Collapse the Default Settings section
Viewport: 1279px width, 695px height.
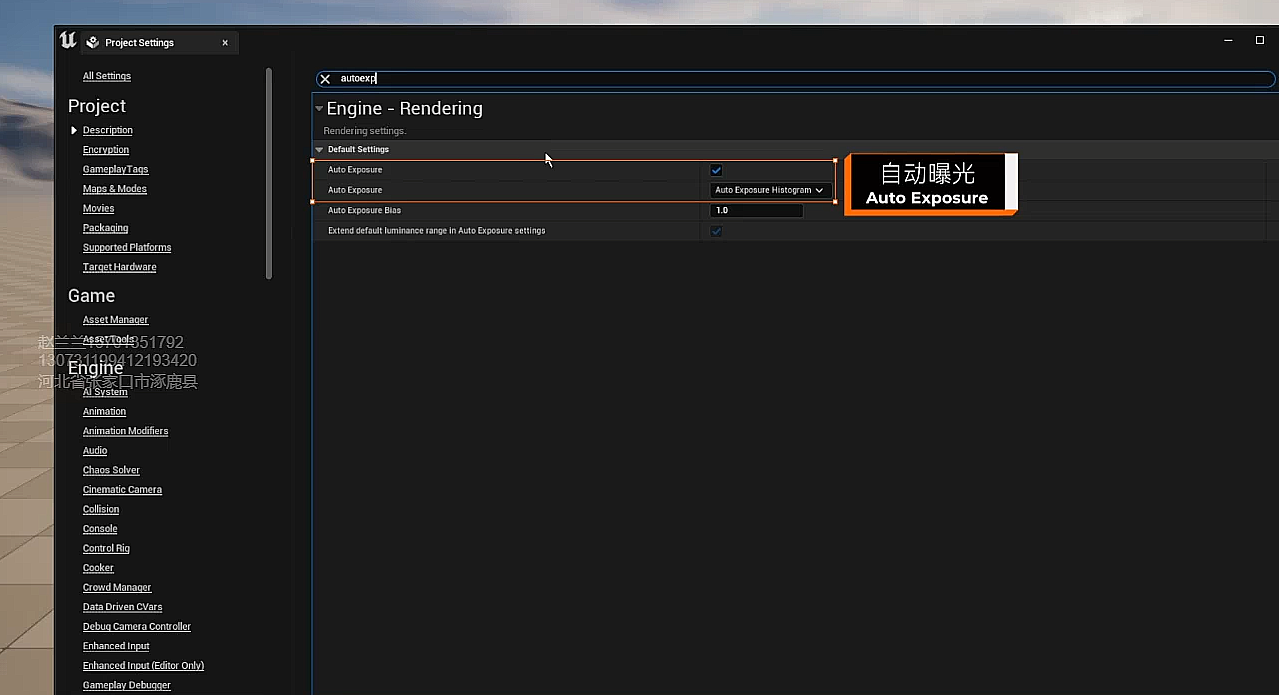coord(319,150)
